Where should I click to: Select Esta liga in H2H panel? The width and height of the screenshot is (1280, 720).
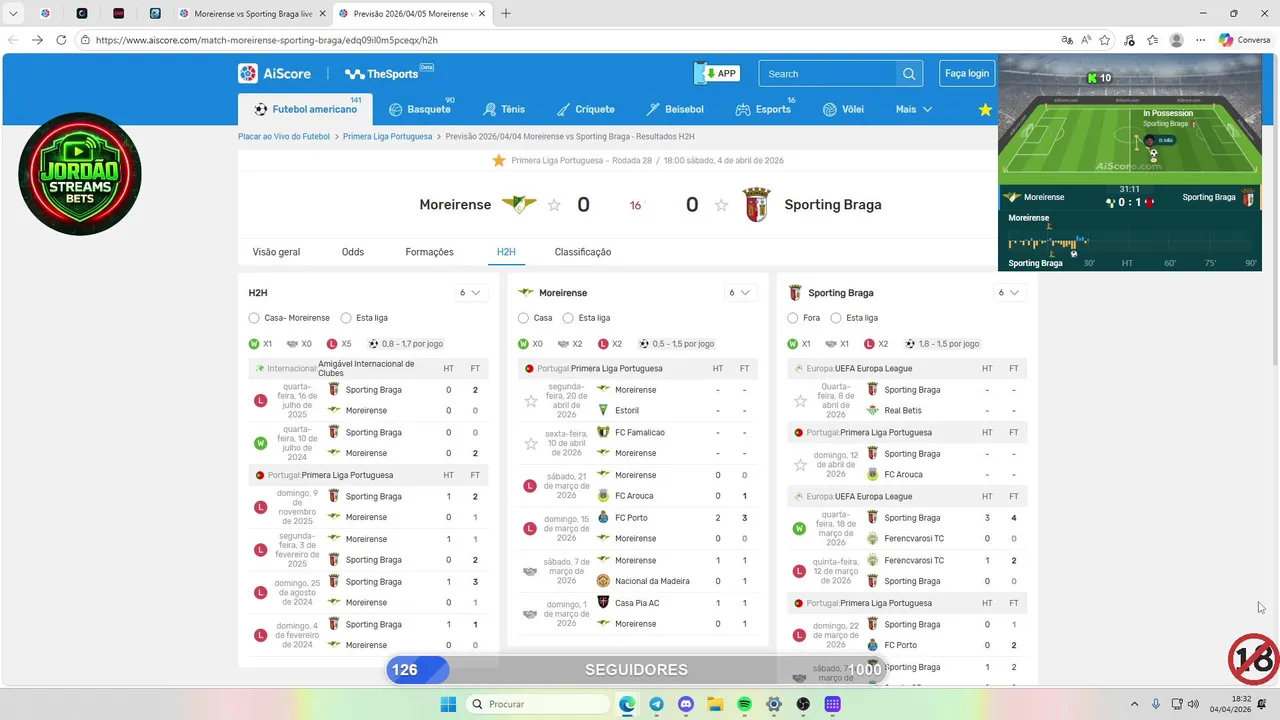[x=346, y=318]
